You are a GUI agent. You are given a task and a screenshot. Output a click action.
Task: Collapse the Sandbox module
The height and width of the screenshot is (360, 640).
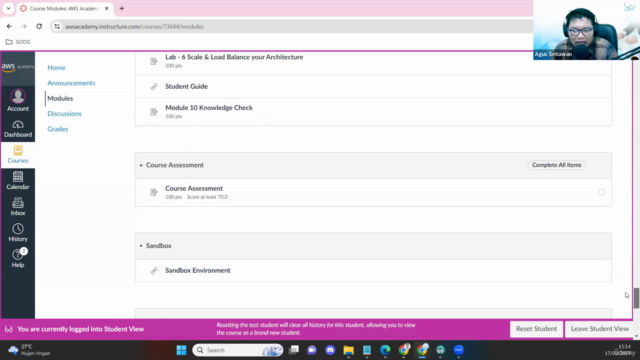pyautogui.click(x=141, y=246)
